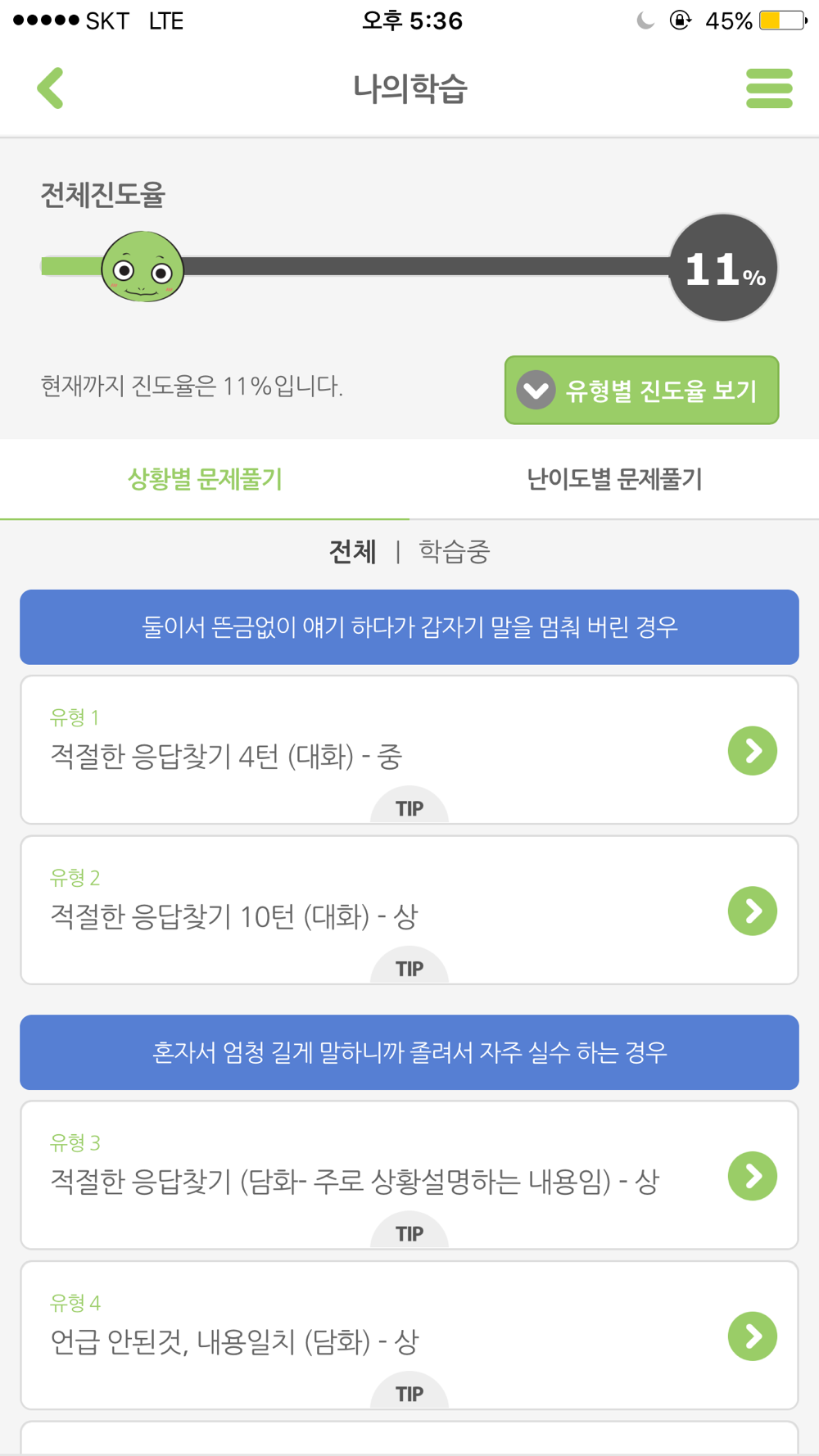
Task: Tap the battery indicator in status bar
Action: point(781,20)
